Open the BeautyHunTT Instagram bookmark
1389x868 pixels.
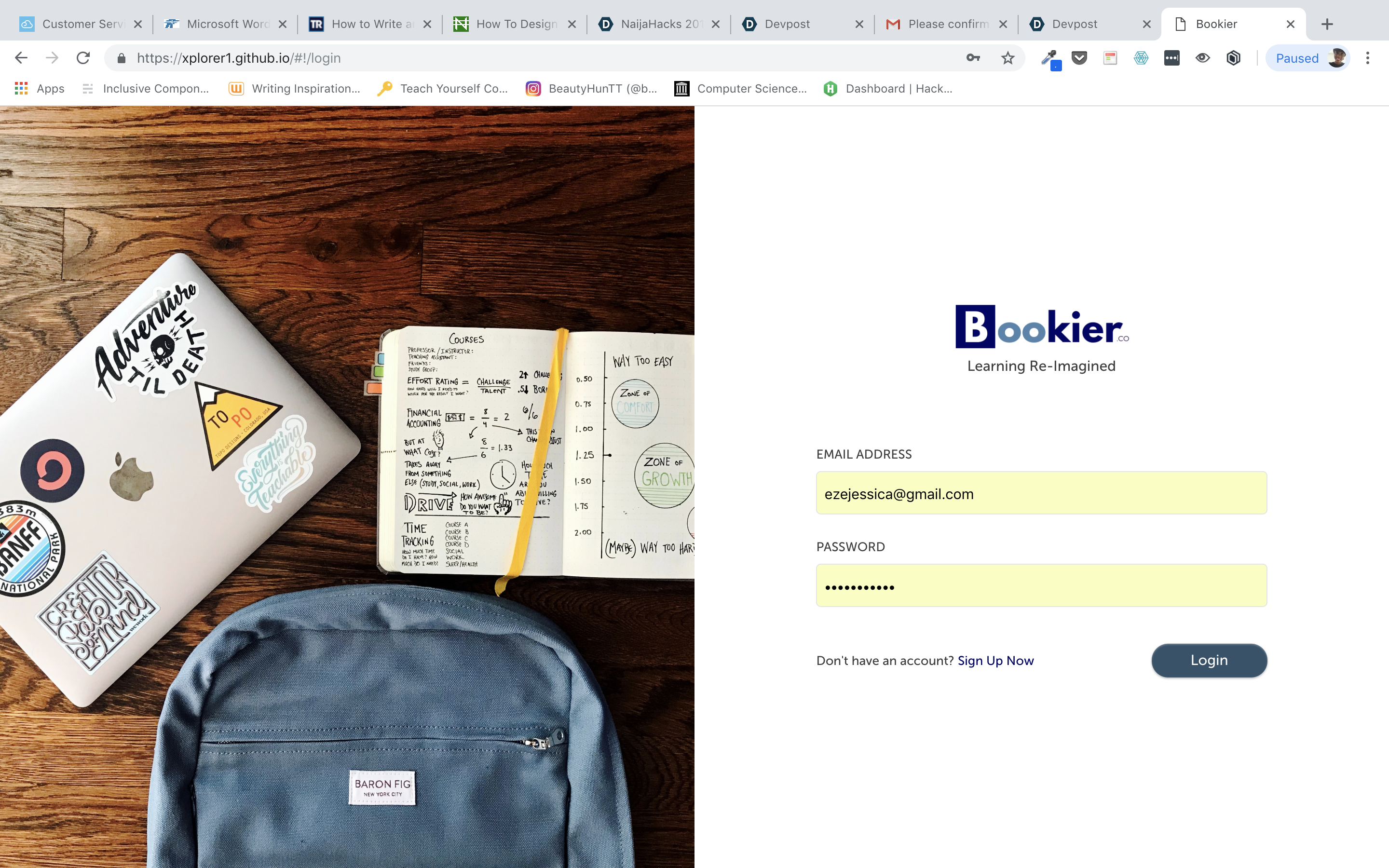pyautogui.click(x=591, y=88)
